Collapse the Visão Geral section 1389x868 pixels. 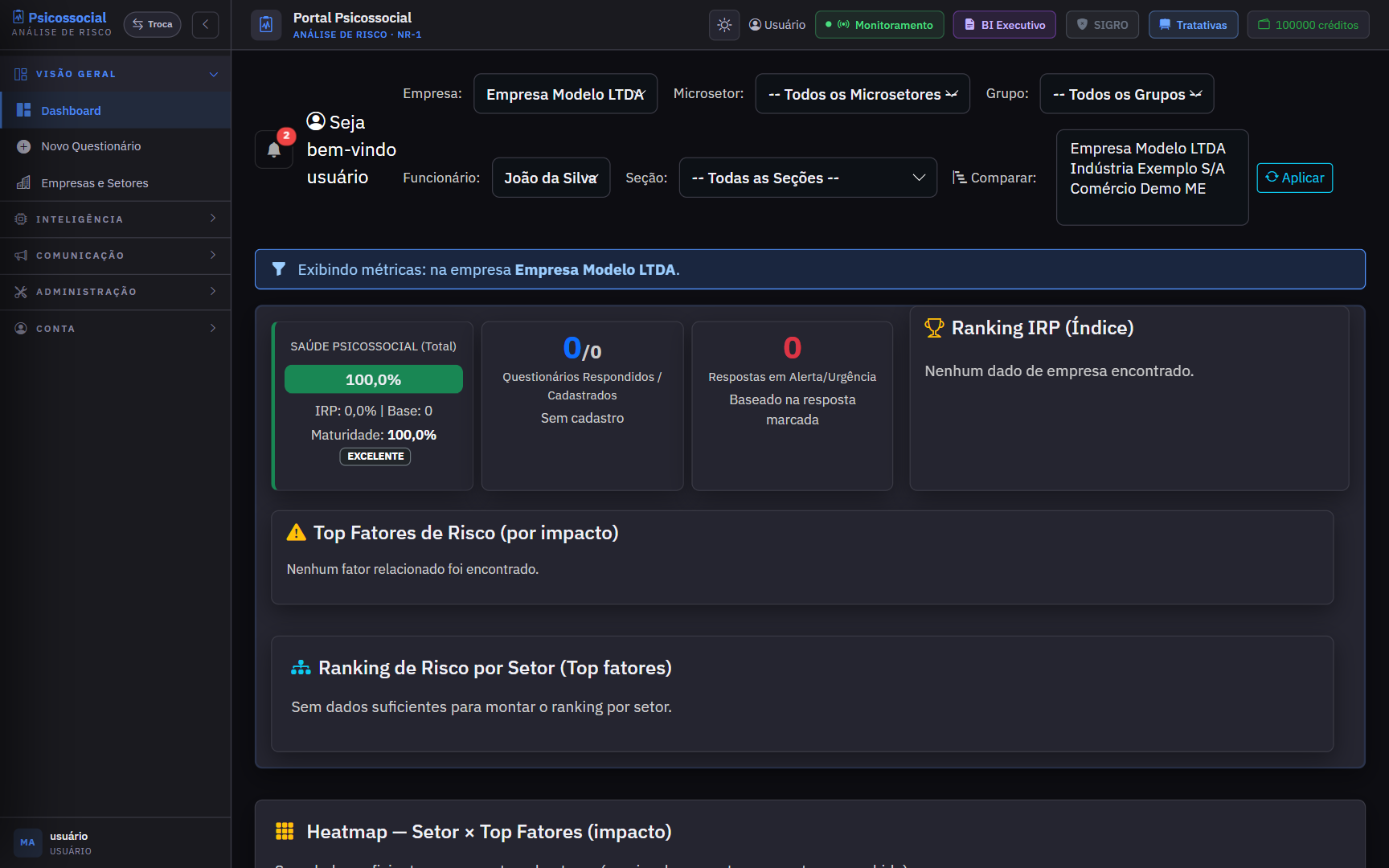tap(116, 74)
